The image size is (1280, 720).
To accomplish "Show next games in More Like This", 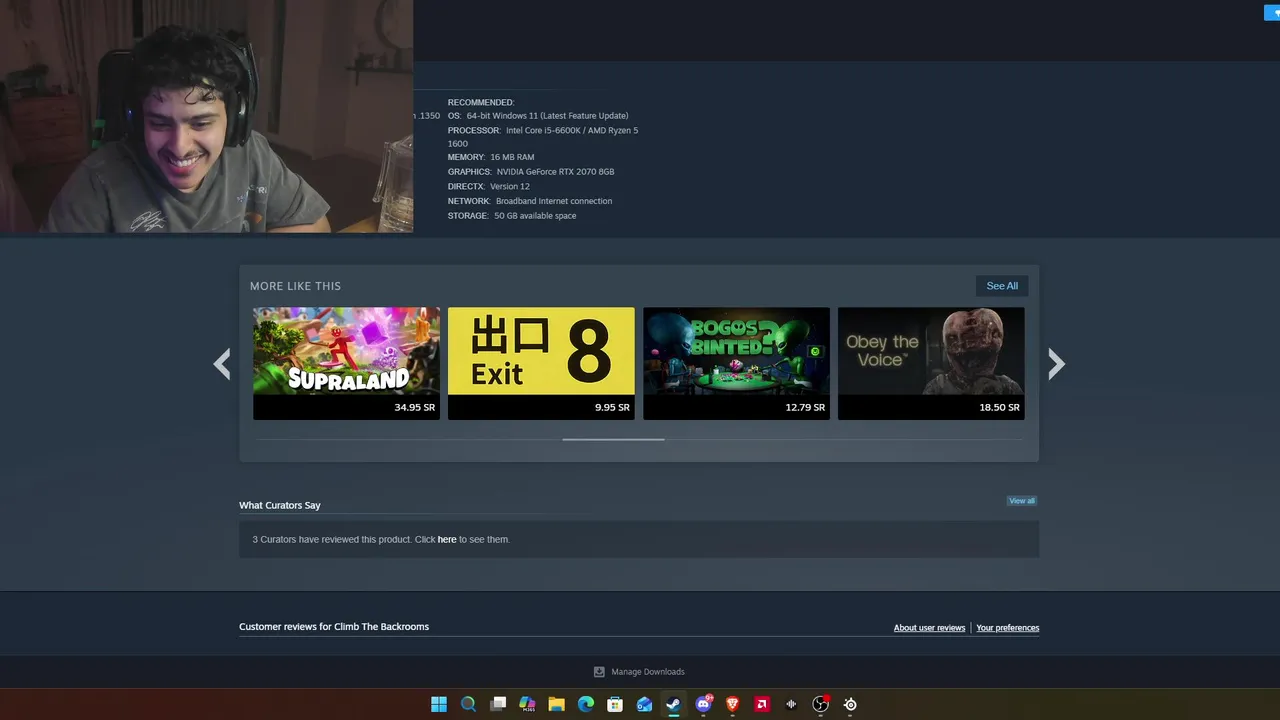I will pyautogui.click(x=1056, y=363).
